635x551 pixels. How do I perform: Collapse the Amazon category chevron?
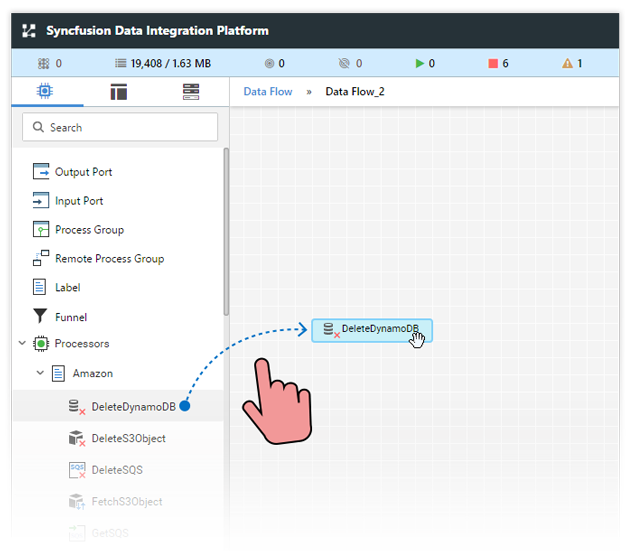pyautogui.click(x=40, y=372)
